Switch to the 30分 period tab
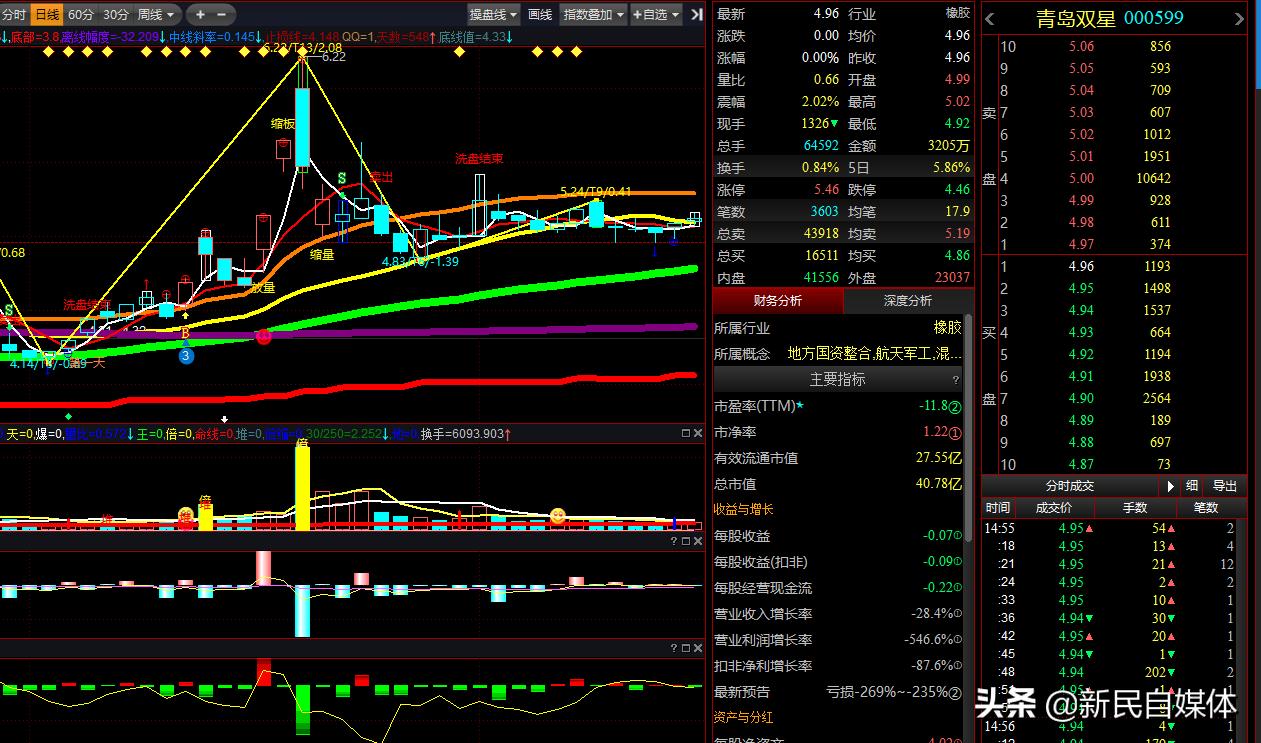The width and height of the screenshot is (1261, 743). coord(116,14)
